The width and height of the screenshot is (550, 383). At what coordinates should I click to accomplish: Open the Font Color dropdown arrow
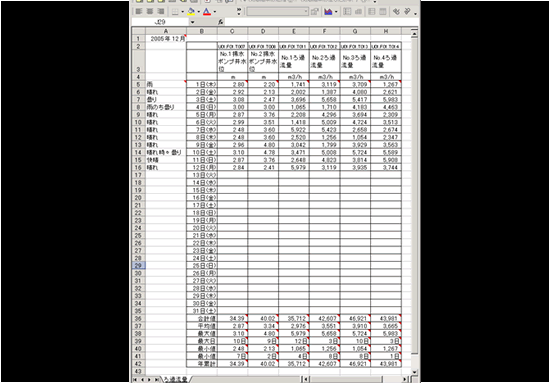coord(214,12)
